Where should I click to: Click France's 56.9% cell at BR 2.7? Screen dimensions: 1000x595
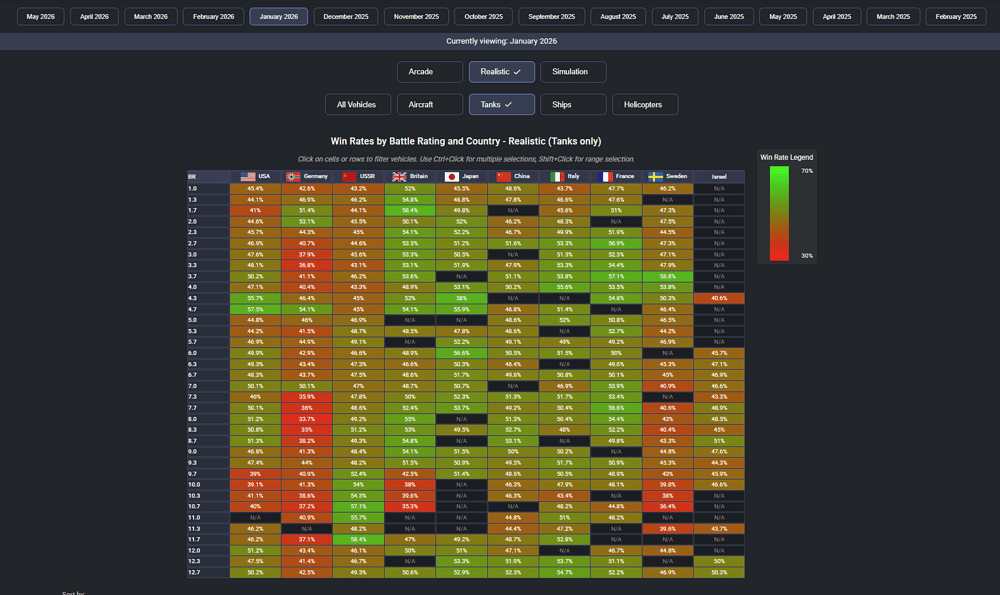tap(616, 244)
